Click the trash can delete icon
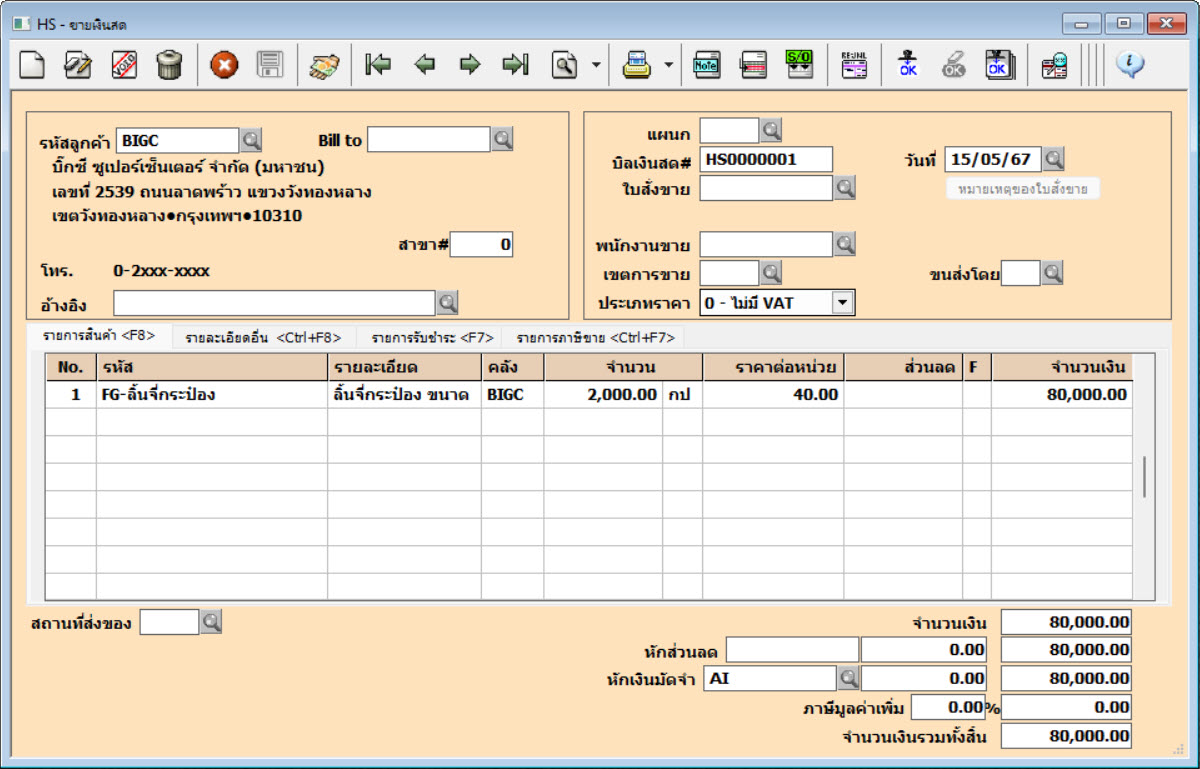 (169, 65)
